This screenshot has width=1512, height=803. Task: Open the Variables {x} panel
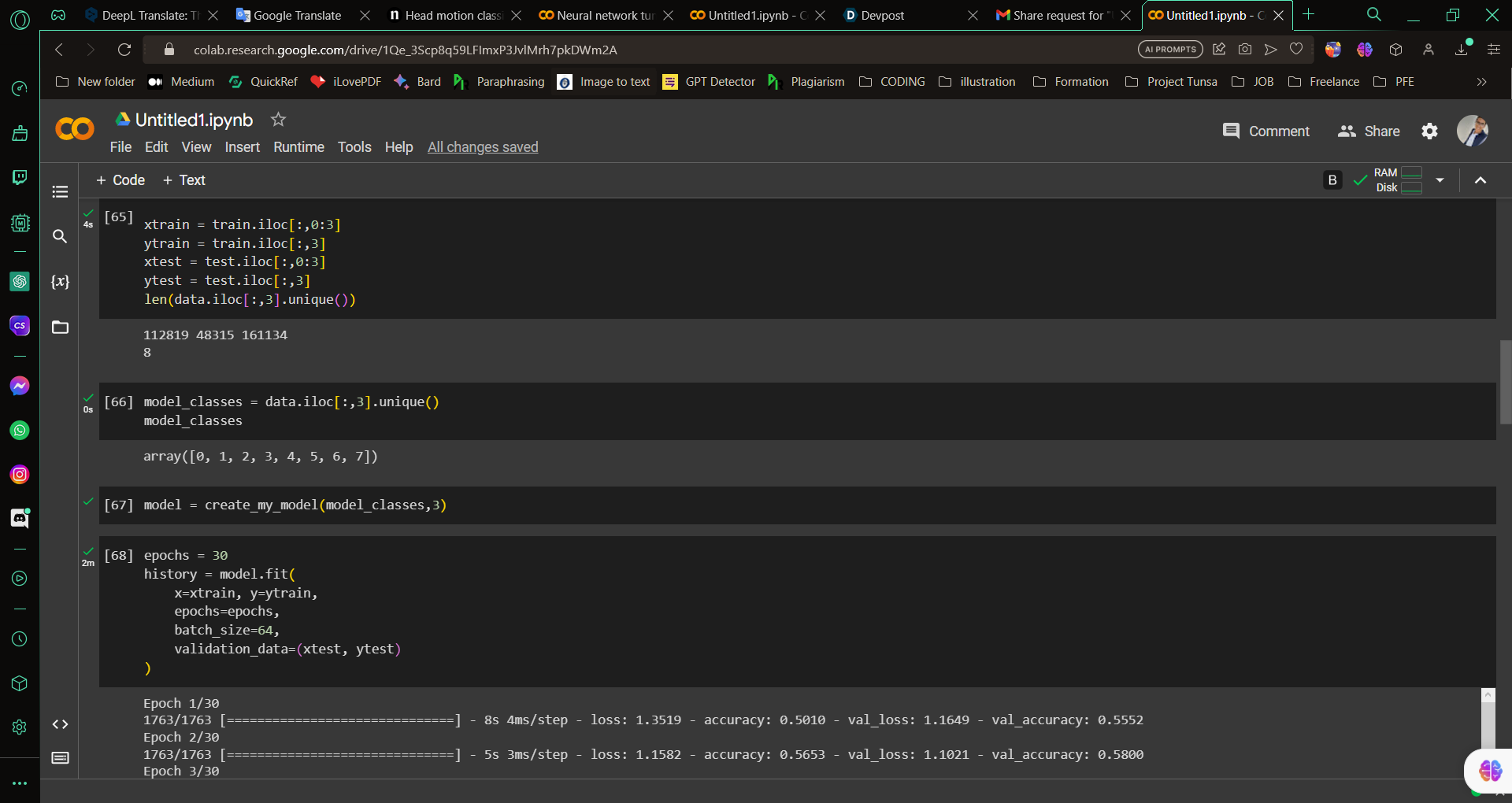coord(60,281)
